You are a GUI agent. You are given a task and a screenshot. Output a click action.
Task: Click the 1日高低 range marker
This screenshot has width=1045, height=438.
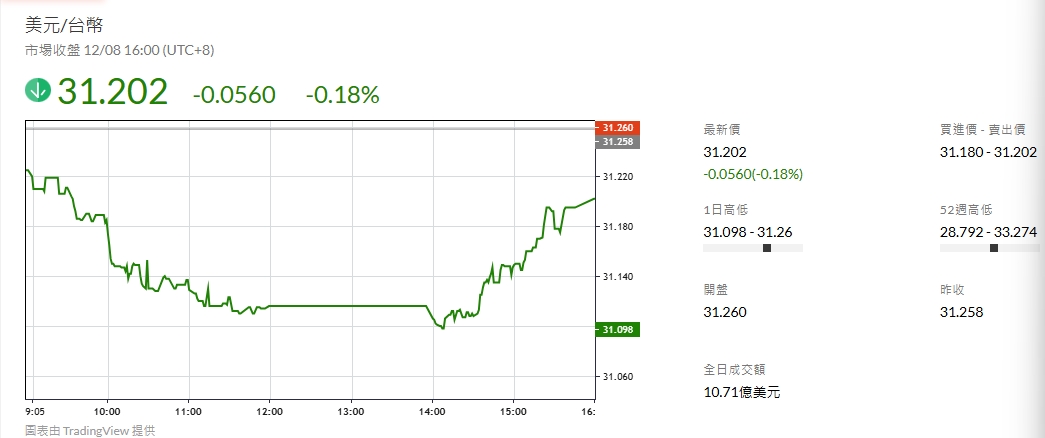click(x=767, y=248)
